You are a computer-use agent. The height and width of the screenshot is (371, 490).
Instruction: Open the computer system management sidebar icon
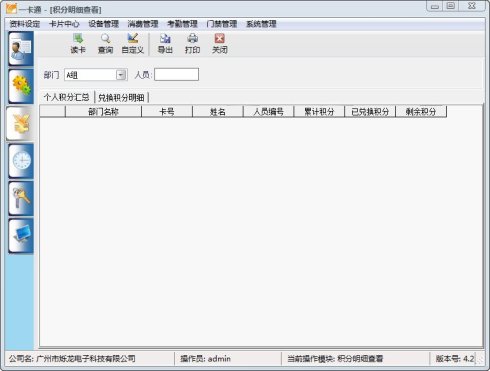[x=21, y=236]
